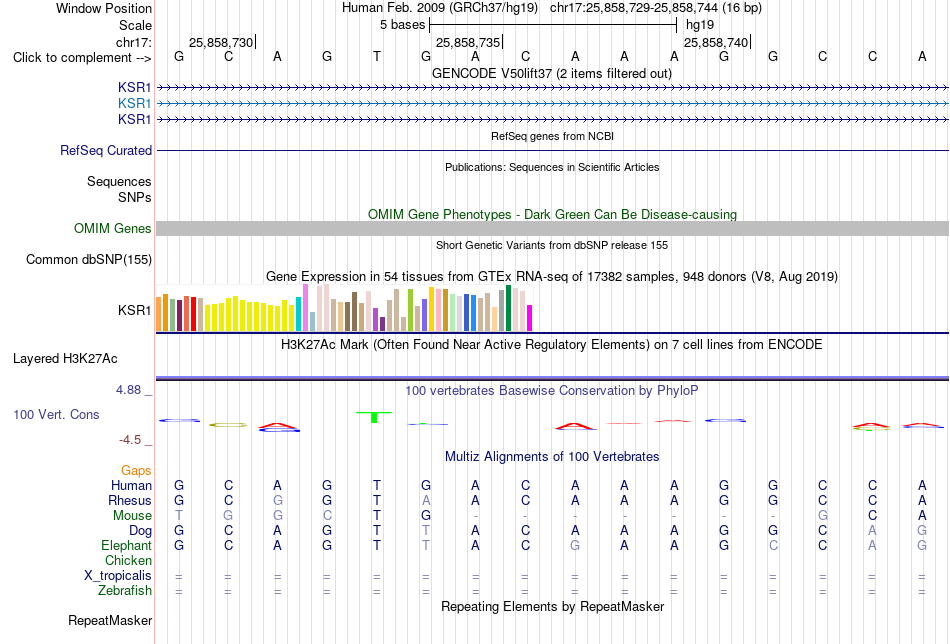The width and height of the screenshot is (950, 644).
Task: Select the X_tropicalis species label
Action: tap(118, 576)
